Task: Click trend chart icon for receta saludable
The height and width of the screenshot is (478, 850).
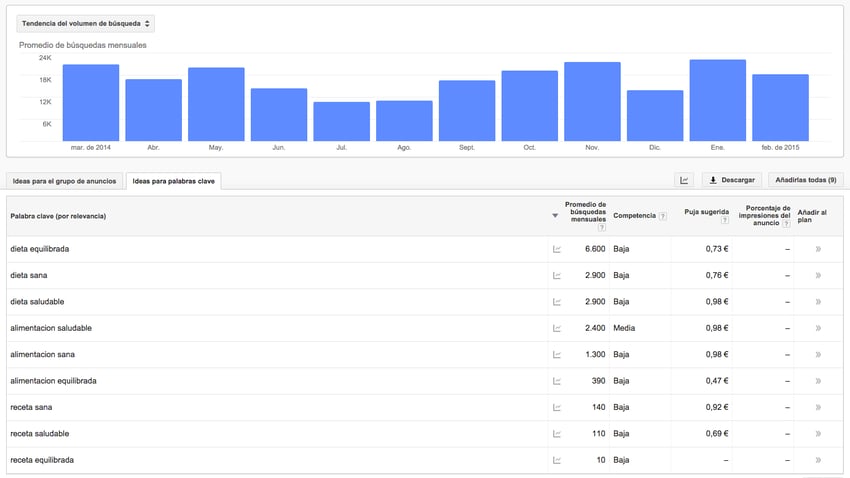Action: click(556, 434)
